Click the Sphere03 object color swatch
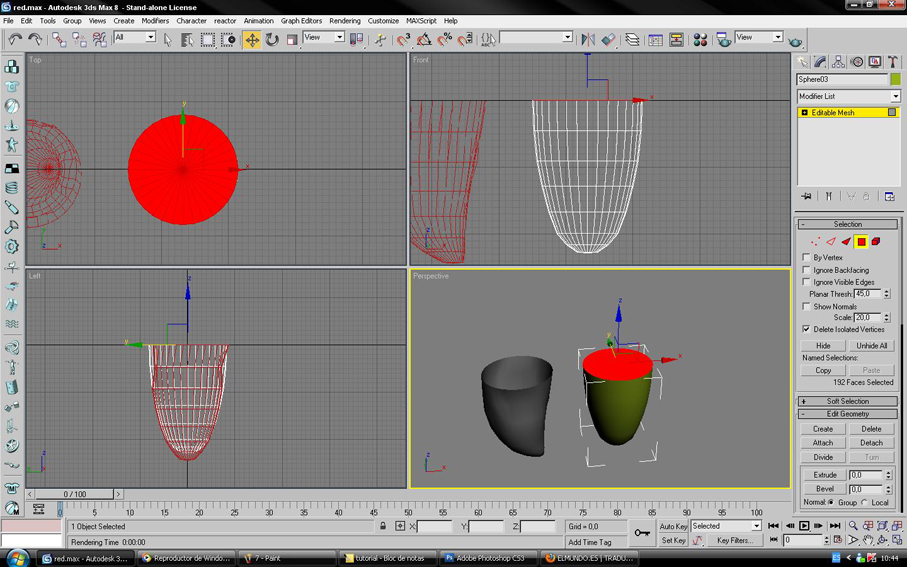 (x=895, y=79)
